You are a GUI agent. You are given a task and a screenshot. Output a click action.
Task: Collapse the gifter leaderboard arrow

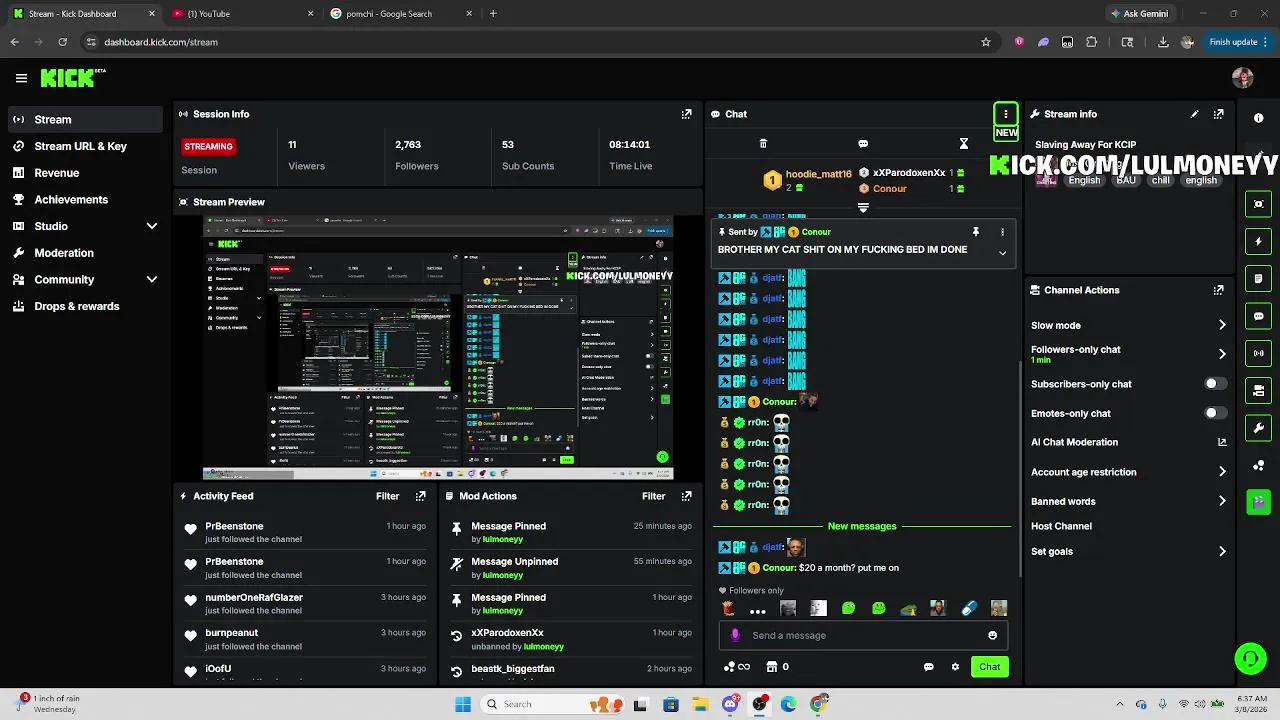[x=863, y=208]
